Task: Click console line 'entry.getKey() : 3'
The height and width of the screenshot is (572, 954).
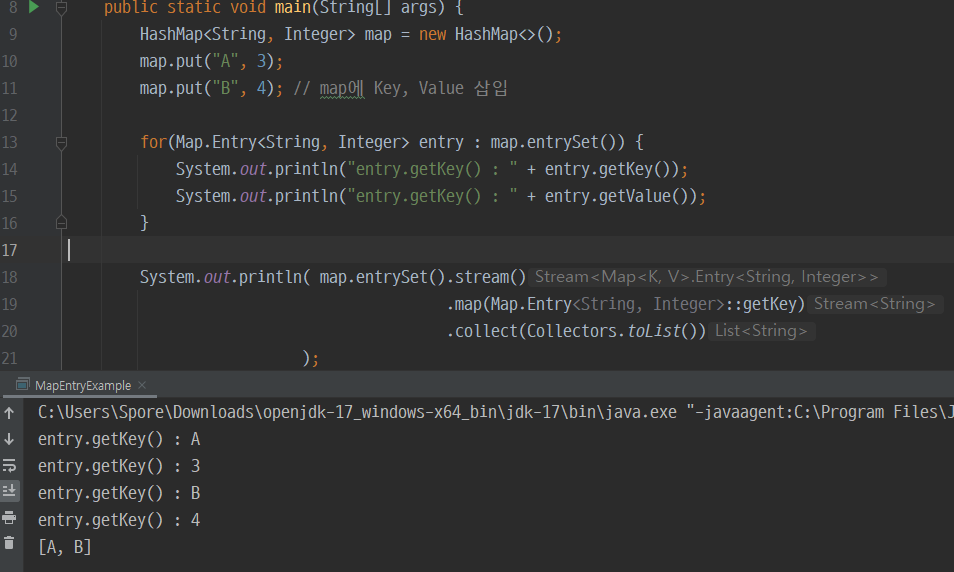Action: [119, 466]
